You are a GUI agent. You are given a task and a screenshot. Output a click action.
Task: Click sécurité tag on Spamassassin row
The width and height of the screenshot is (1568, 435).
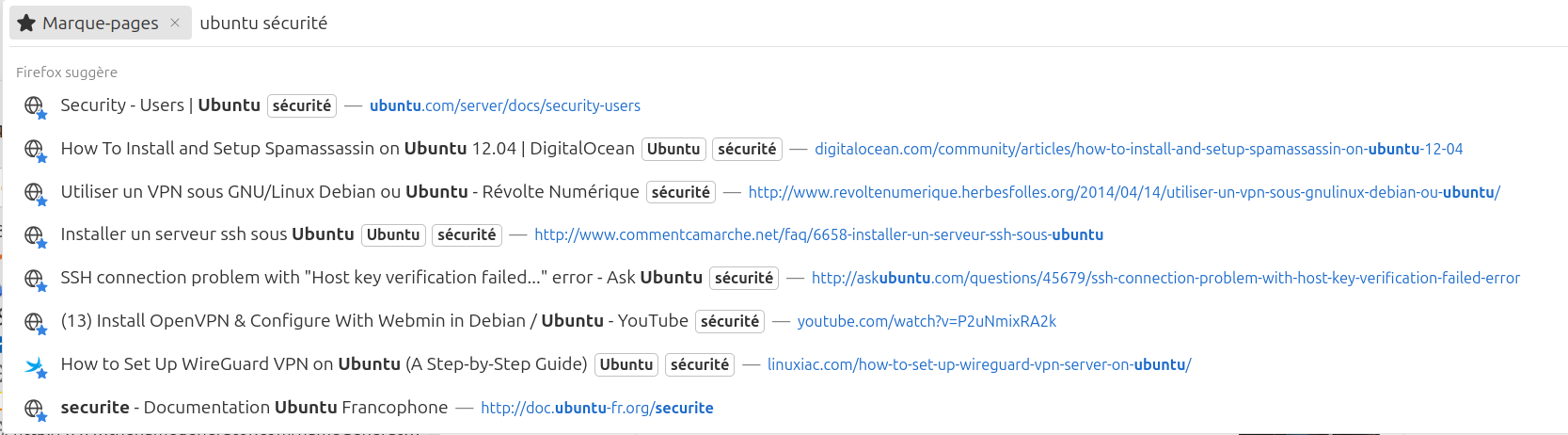pos(747,149)
